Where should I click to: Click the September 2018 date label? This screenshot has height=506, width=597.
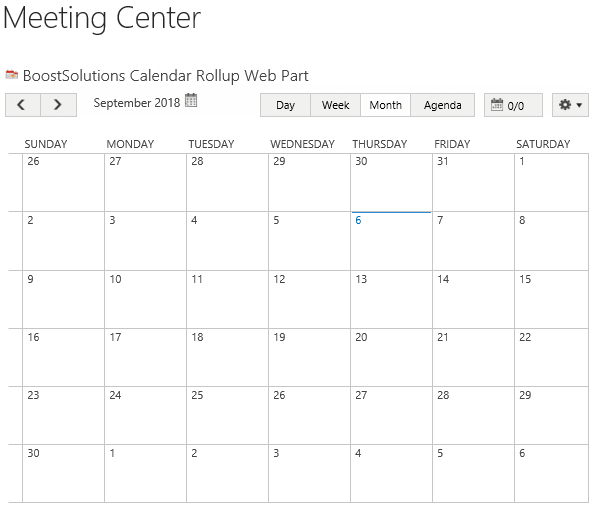(x=137, y=103)
